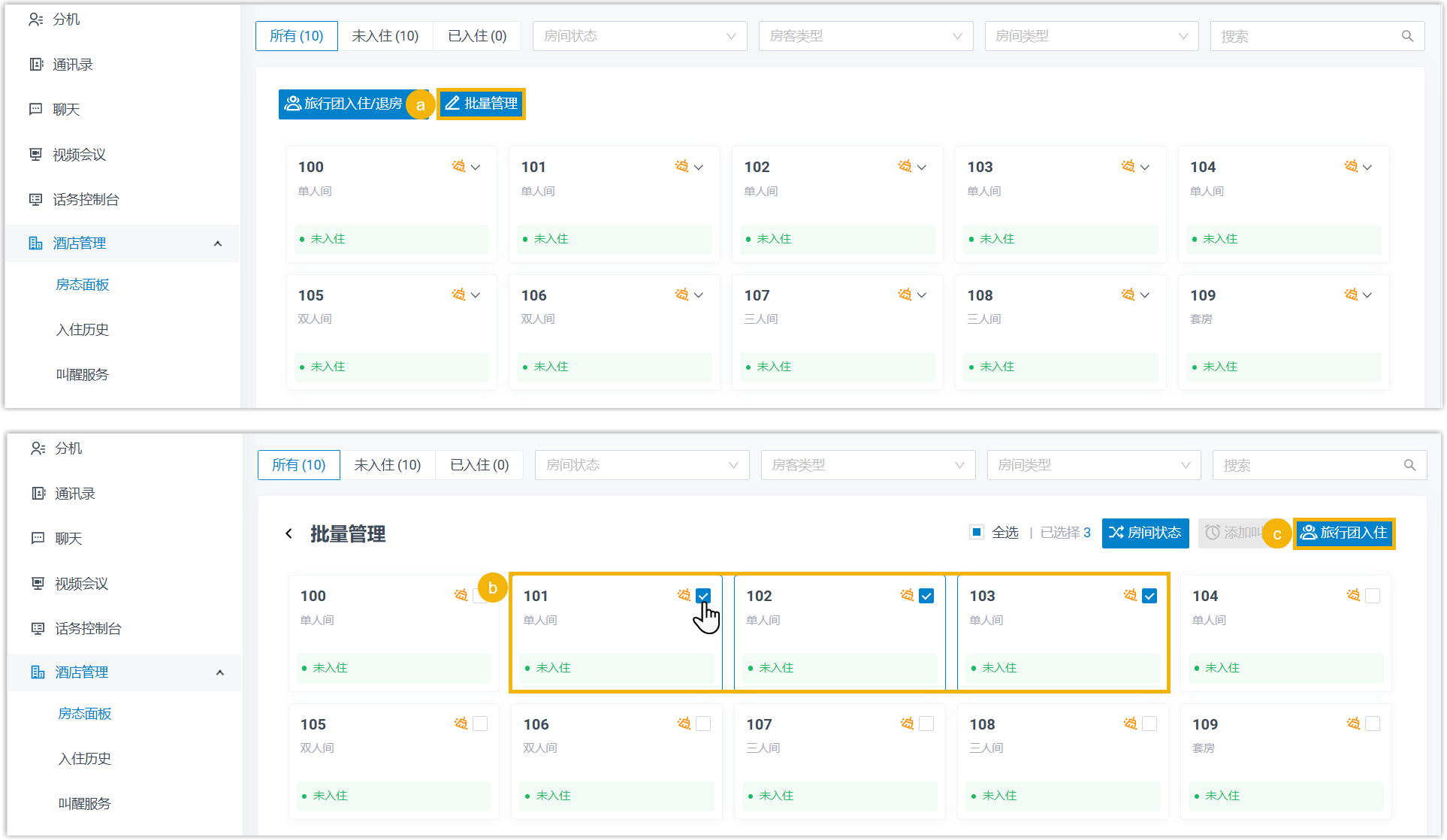Click the 房间状态 shuffle-icon blue button

click(x=1145, y=533)
